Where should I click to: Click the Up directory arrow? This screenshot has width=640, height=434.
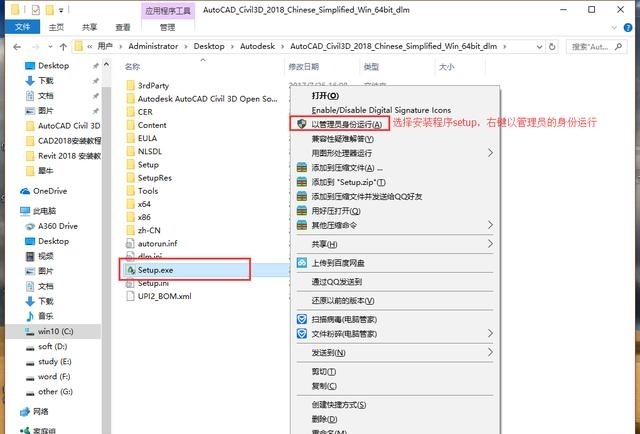point(63,47)
